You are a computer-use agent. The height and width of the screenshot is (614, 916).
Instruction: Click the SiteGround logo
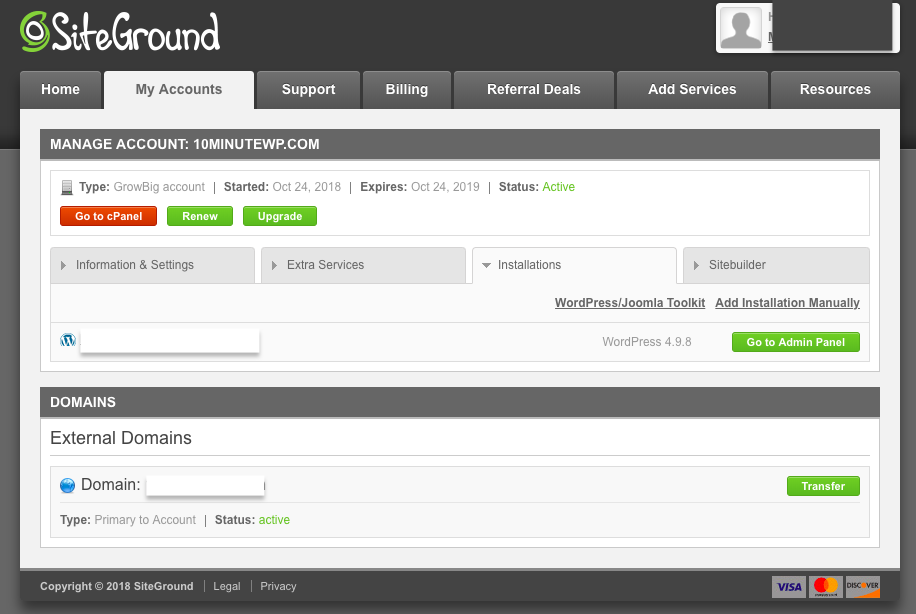click(x=120, y=32)
